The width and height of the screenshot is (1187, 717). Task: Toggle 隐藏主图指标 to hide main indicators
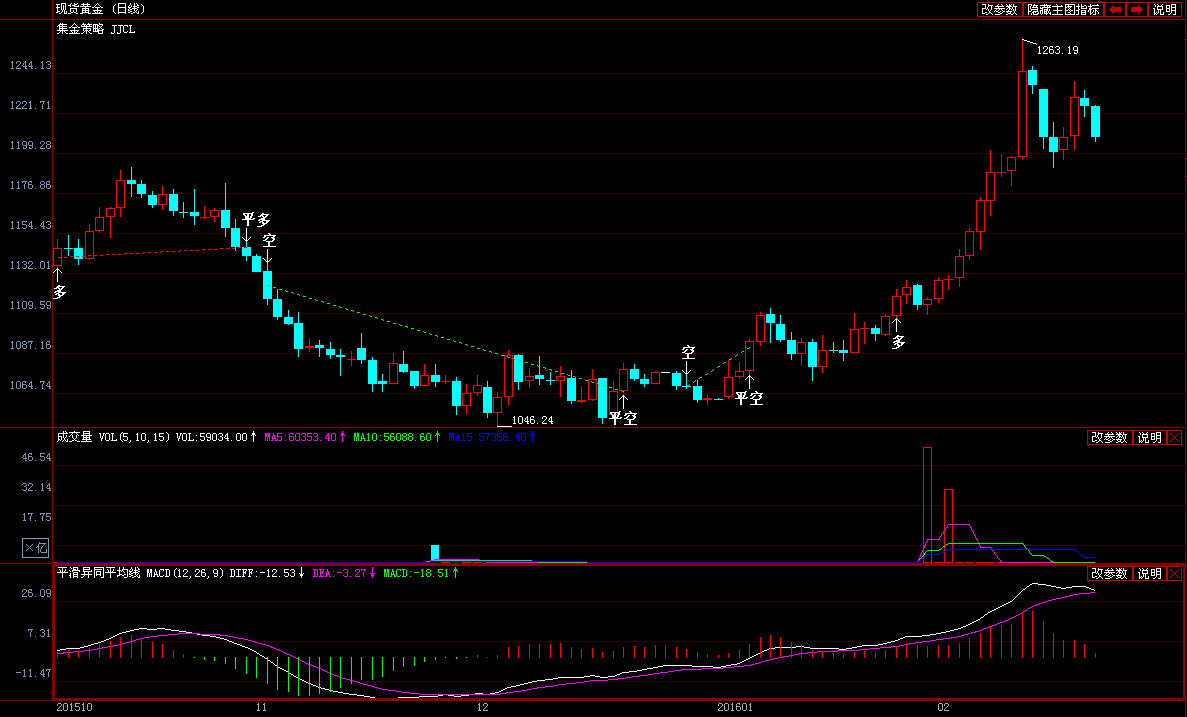click(1063, 9)
